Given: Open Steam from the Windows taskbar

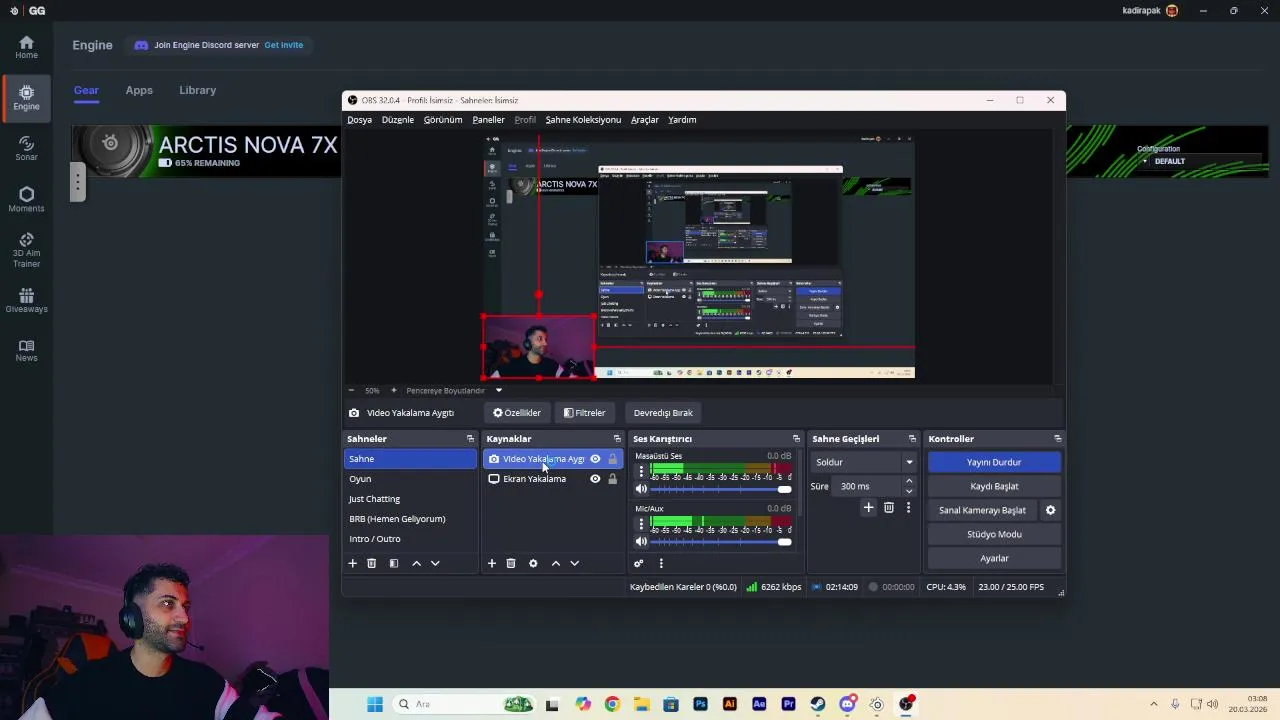Looking at the screenshot, I should click(x=818, y=704).
